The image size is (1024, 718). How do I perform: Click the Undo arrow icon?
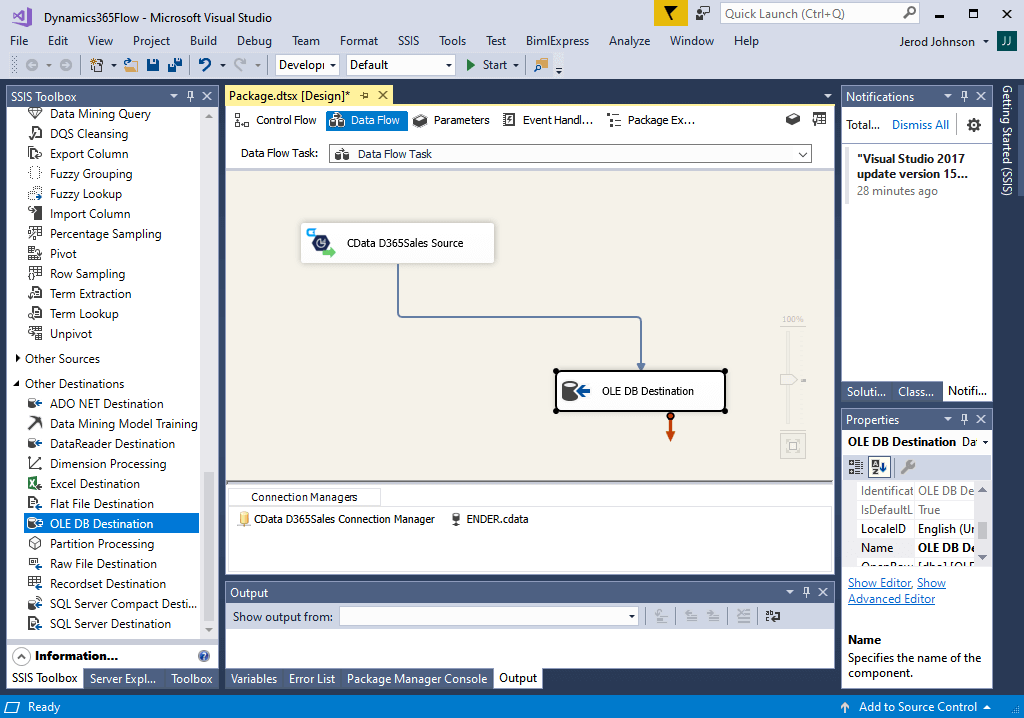coord(204,65)
